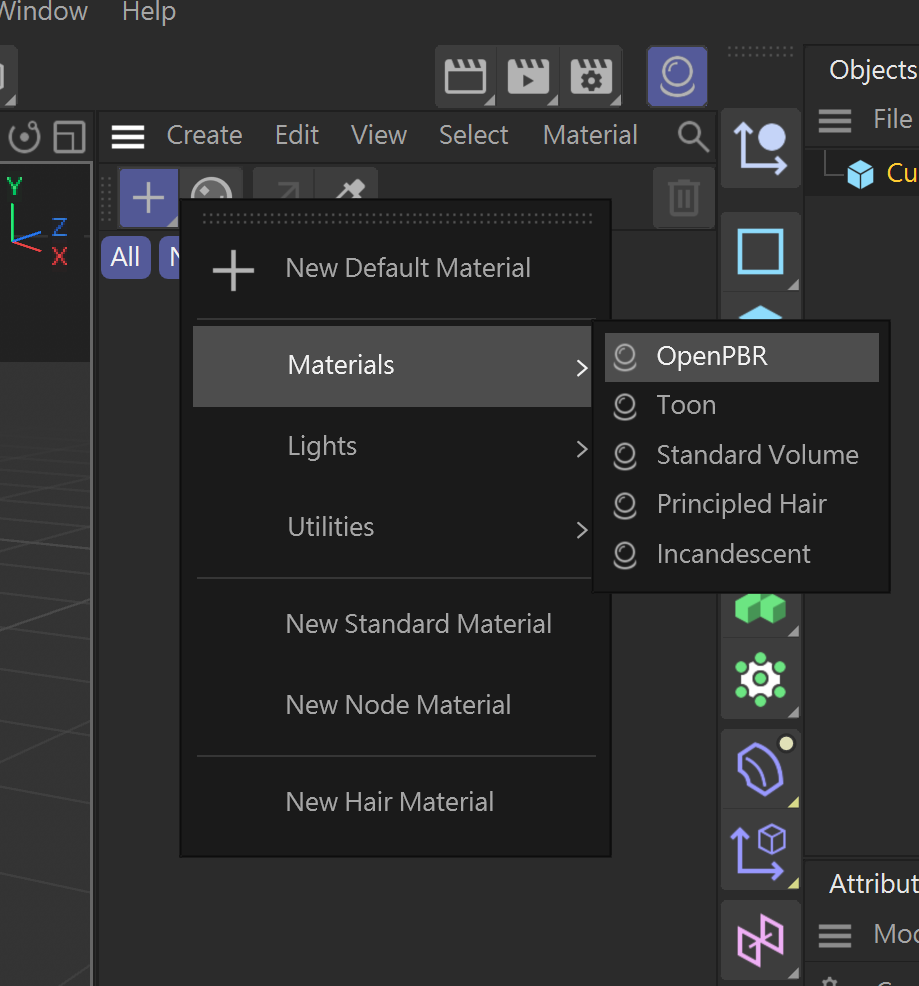Click New Node Material entry
The height and width of the screenshot is (986, 919).
coord(398,705)
